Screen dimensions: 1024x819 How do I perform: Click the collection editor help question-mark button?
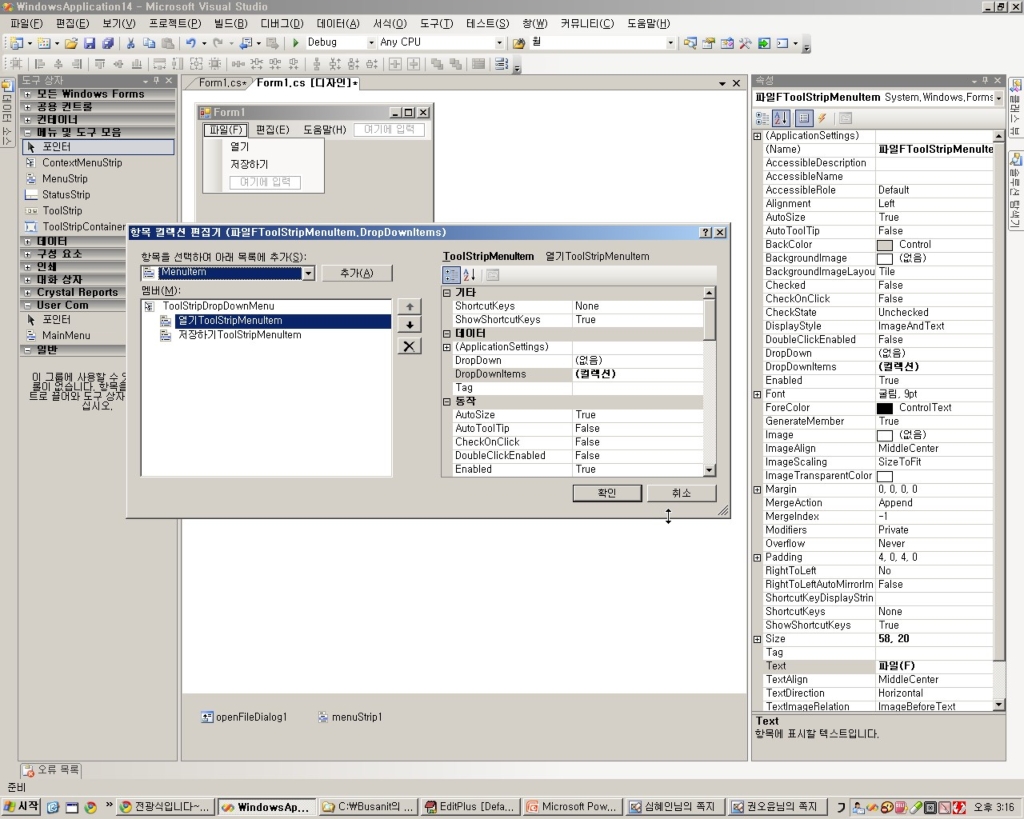[706, 233]
